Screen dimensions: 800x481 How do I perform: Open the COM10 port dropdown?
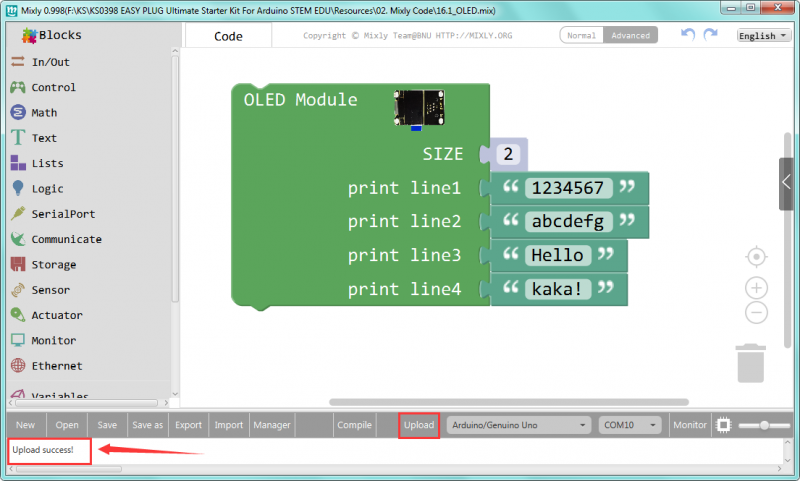pyautogui.click(x=630, y=425)
